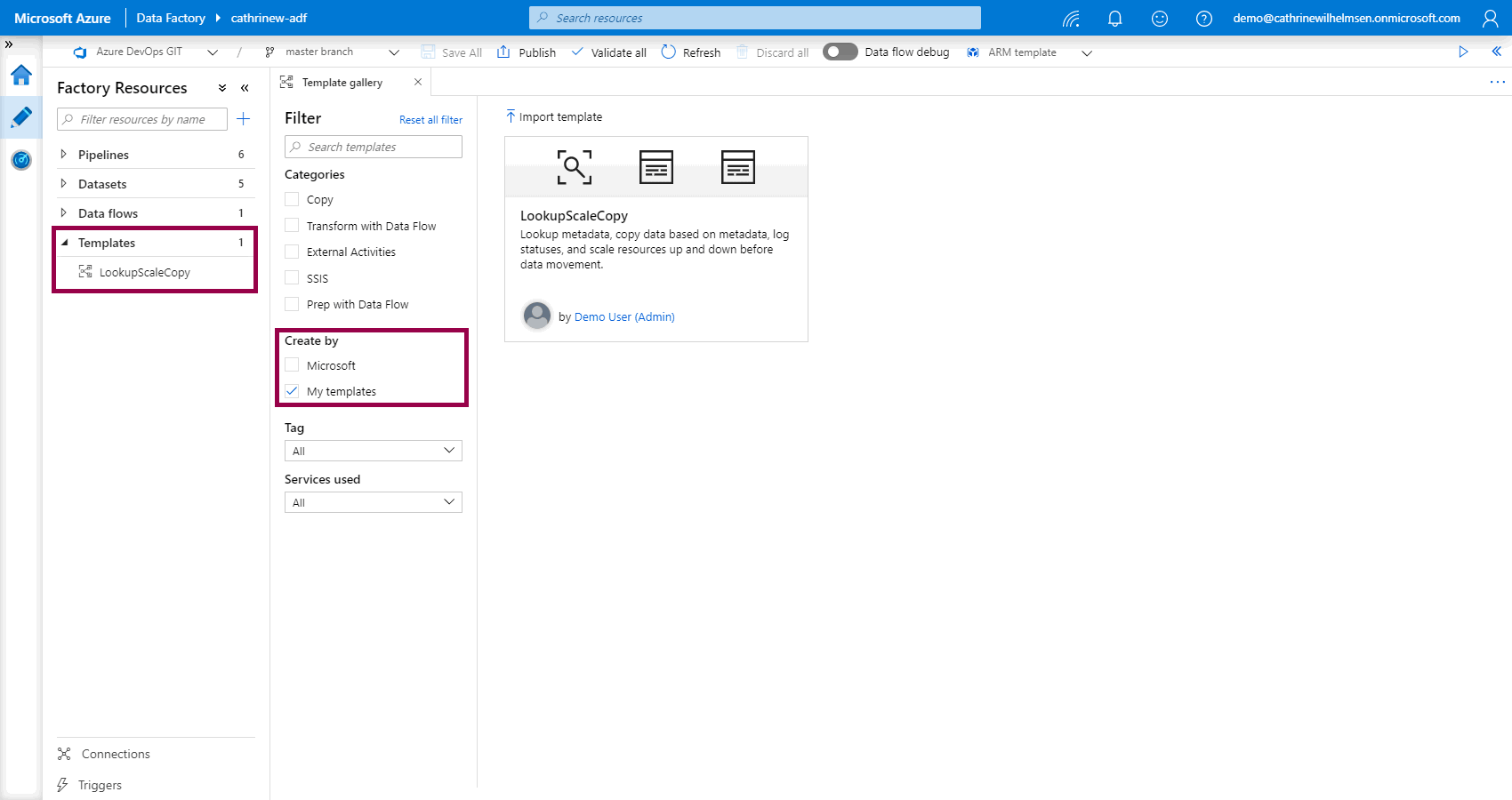Uncheck the My templates checkbox

[292, 391]
